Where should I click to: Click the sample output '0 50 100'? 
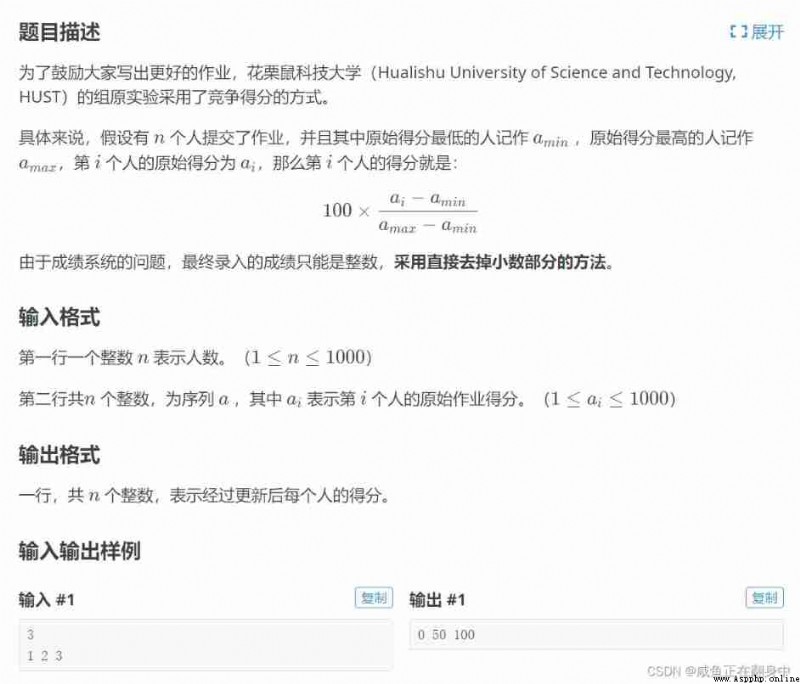pos(446,635)
